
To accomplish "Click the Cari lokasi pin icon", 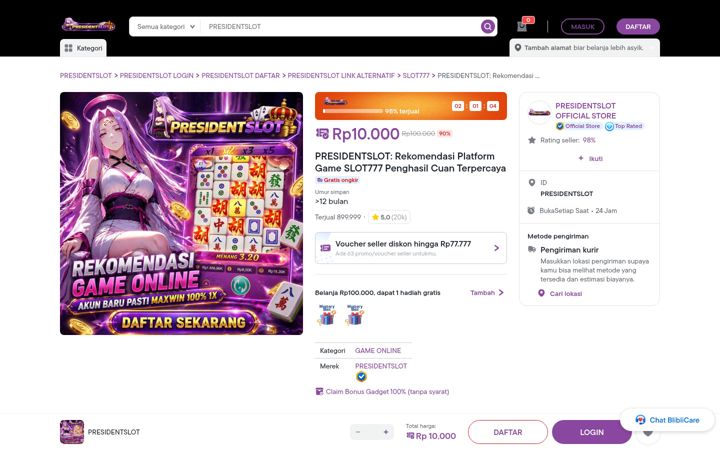I will tap(541, 293).
